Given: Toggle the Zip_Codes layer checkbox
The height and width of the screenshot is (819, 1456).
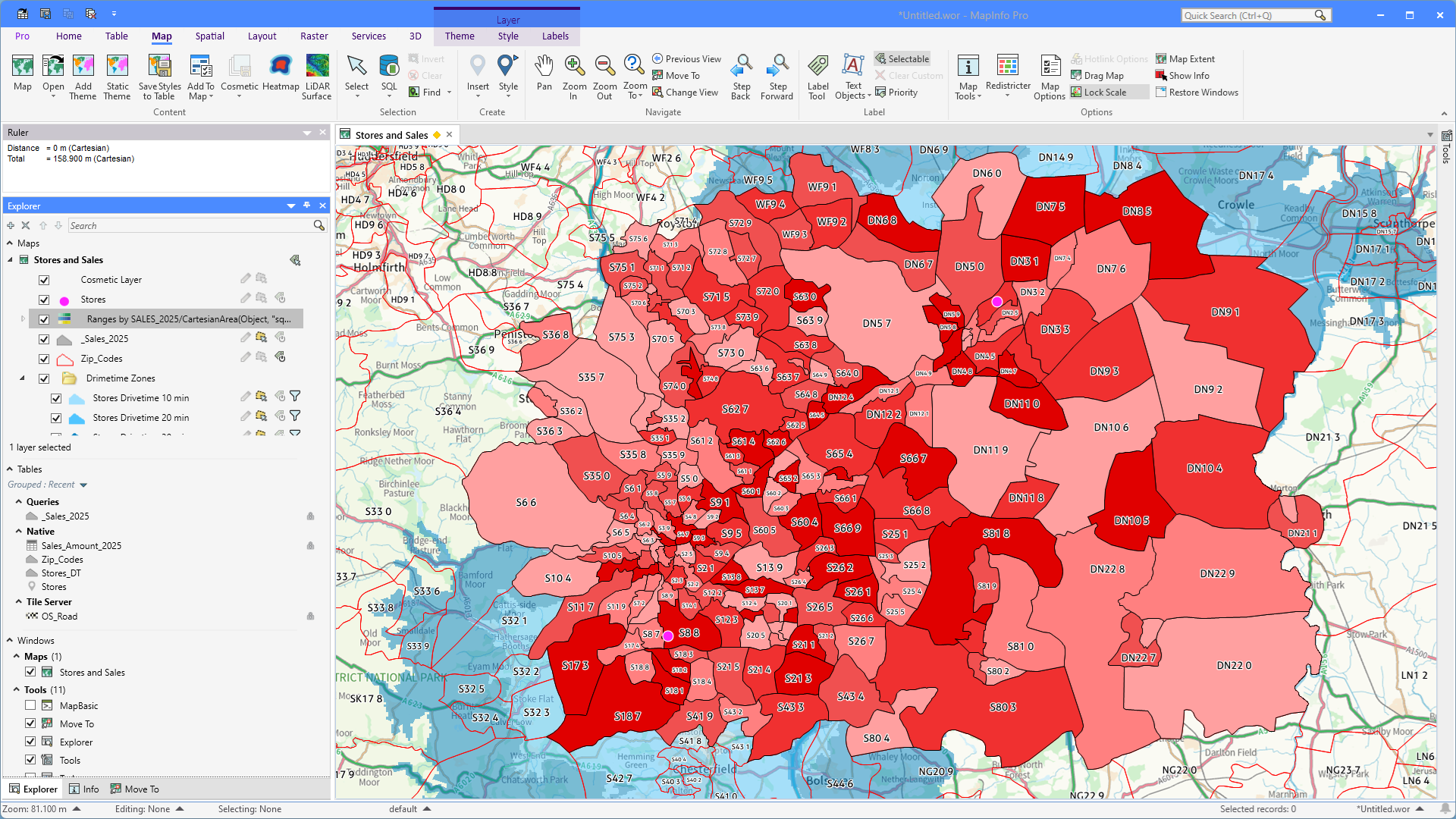Looking at the screenshot, I should point(44,359).
